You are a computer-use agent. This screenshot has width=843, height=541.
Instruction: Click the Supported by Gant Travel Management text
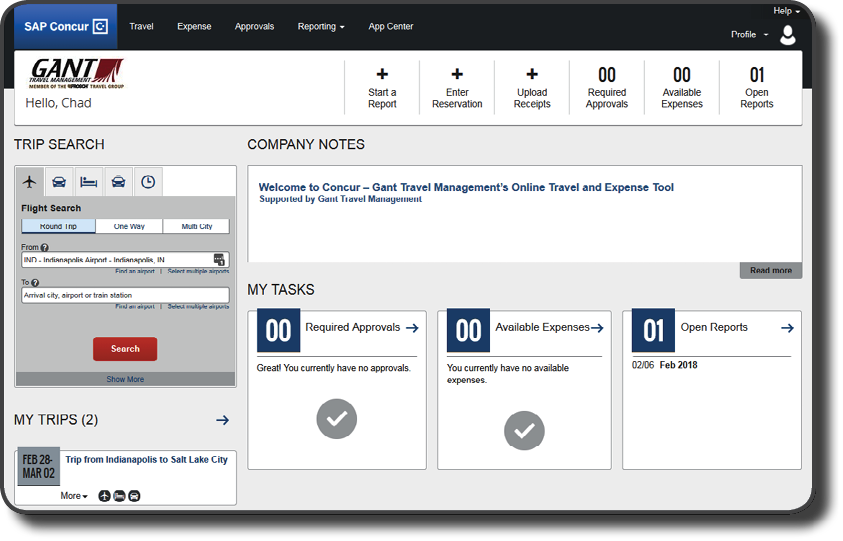coord(340,200)
